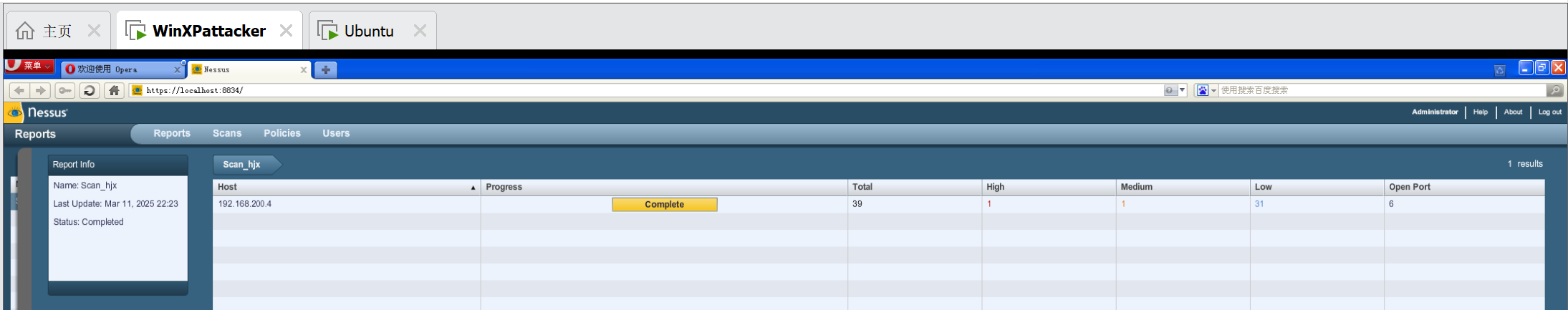Click the High column header

point(1049,187)
